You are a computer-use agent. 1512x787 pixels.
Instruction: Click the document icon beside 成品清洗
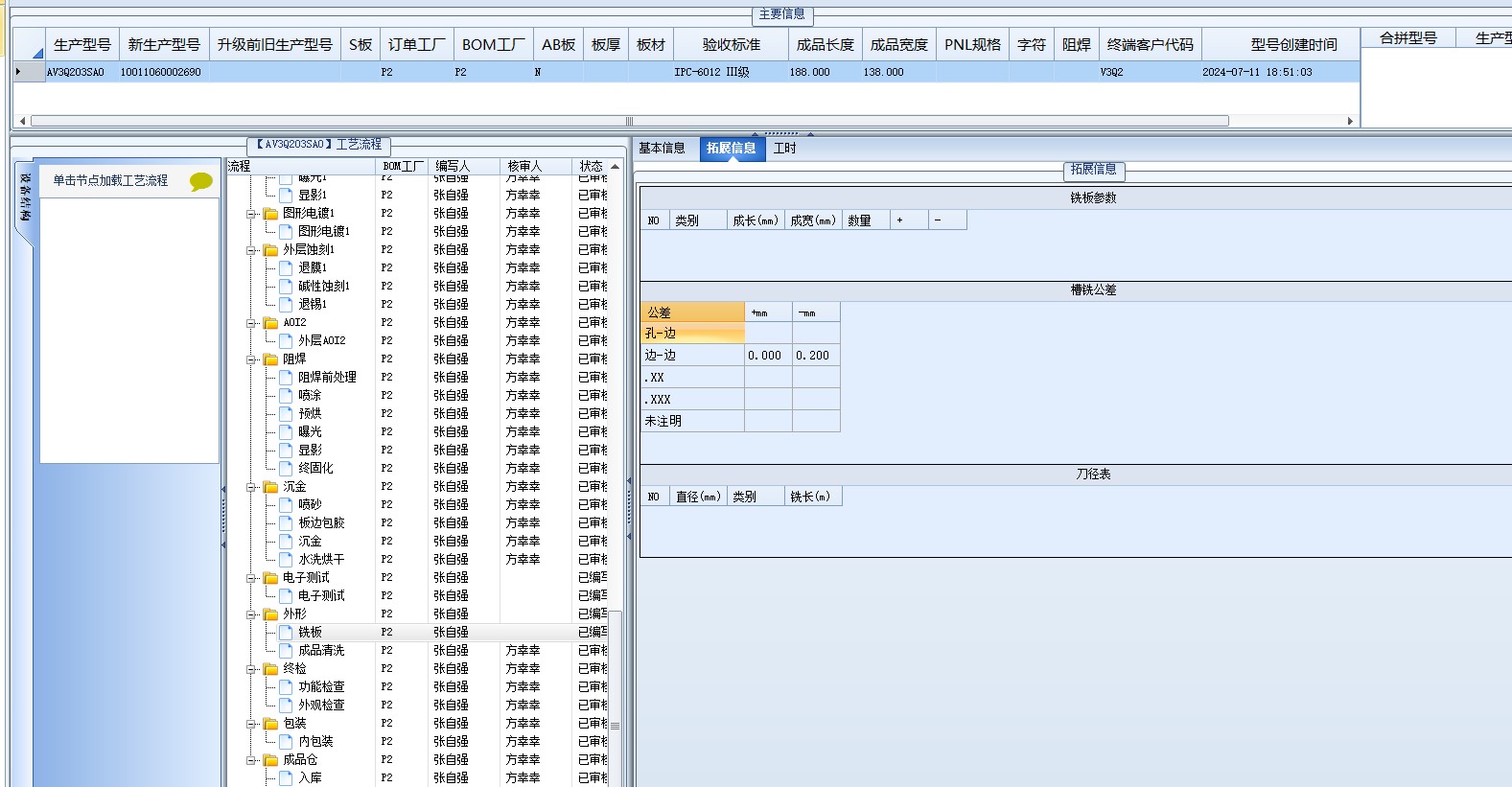pos(286,651)
